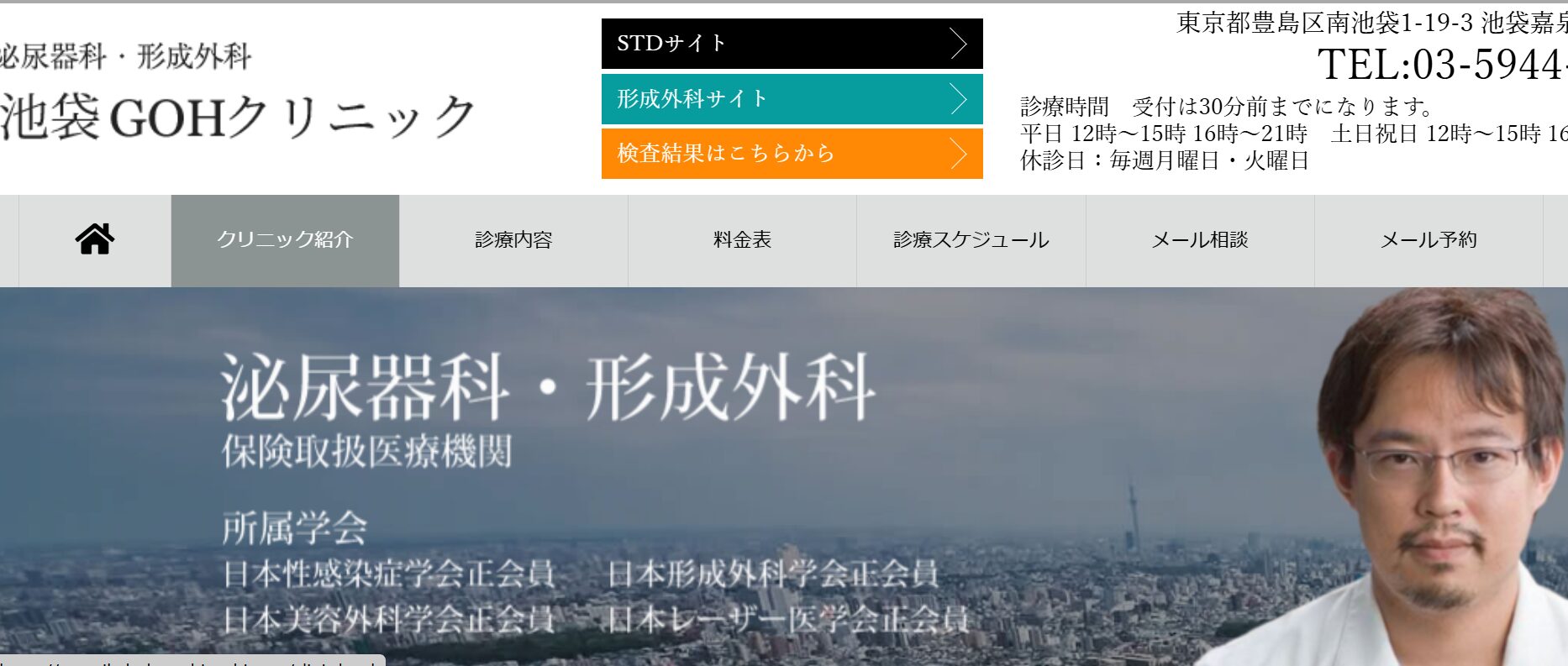Click the TEL:03-5944 phone number

tap(1442, 65)
